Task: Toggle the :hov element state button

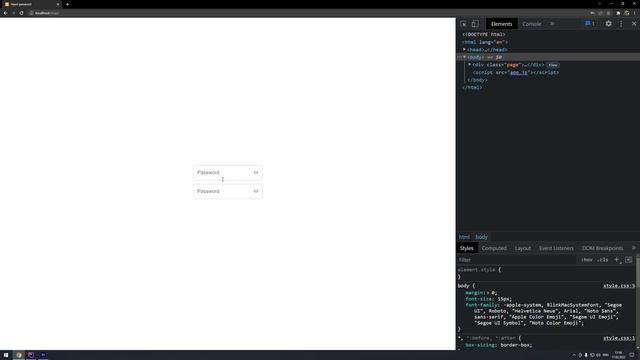Action: pos(587,260)
